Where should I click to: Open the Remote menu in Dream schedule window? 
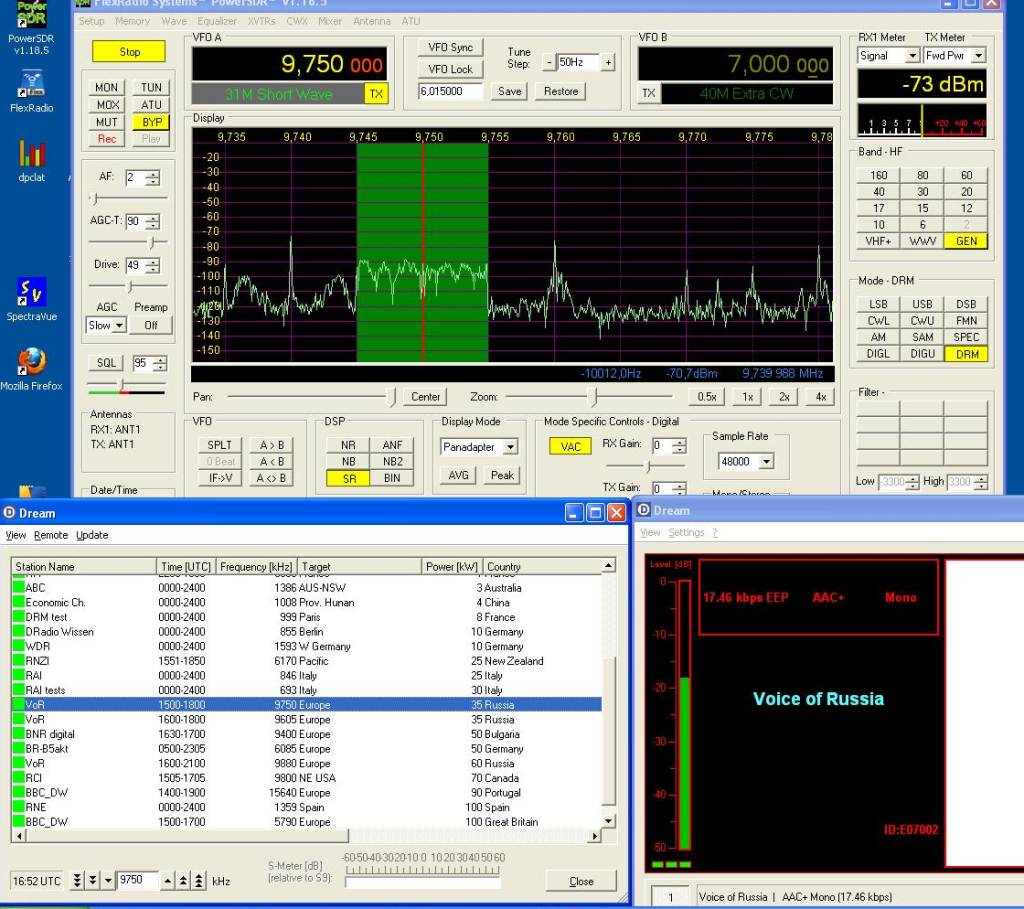click(x=51, y=535)
